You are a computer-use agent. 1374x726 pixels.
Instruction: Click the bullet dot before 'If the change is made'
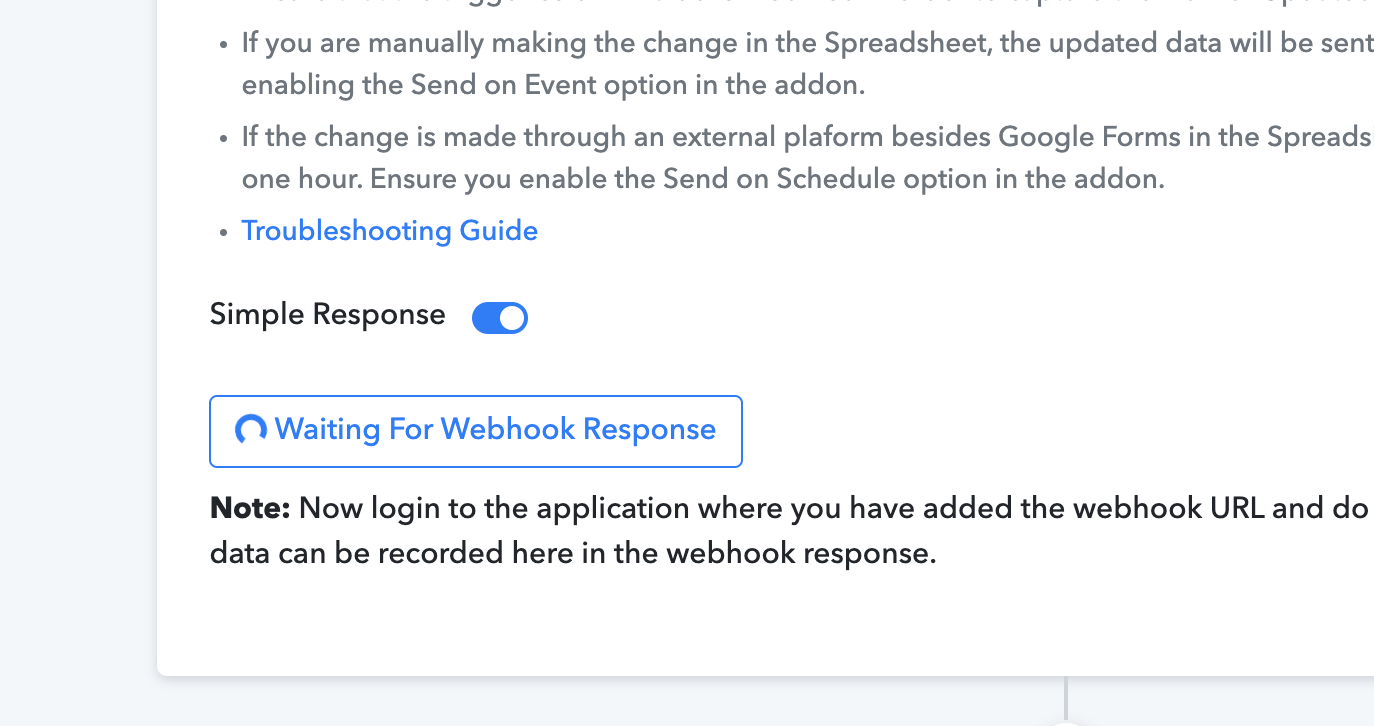[x=224, y=139]
